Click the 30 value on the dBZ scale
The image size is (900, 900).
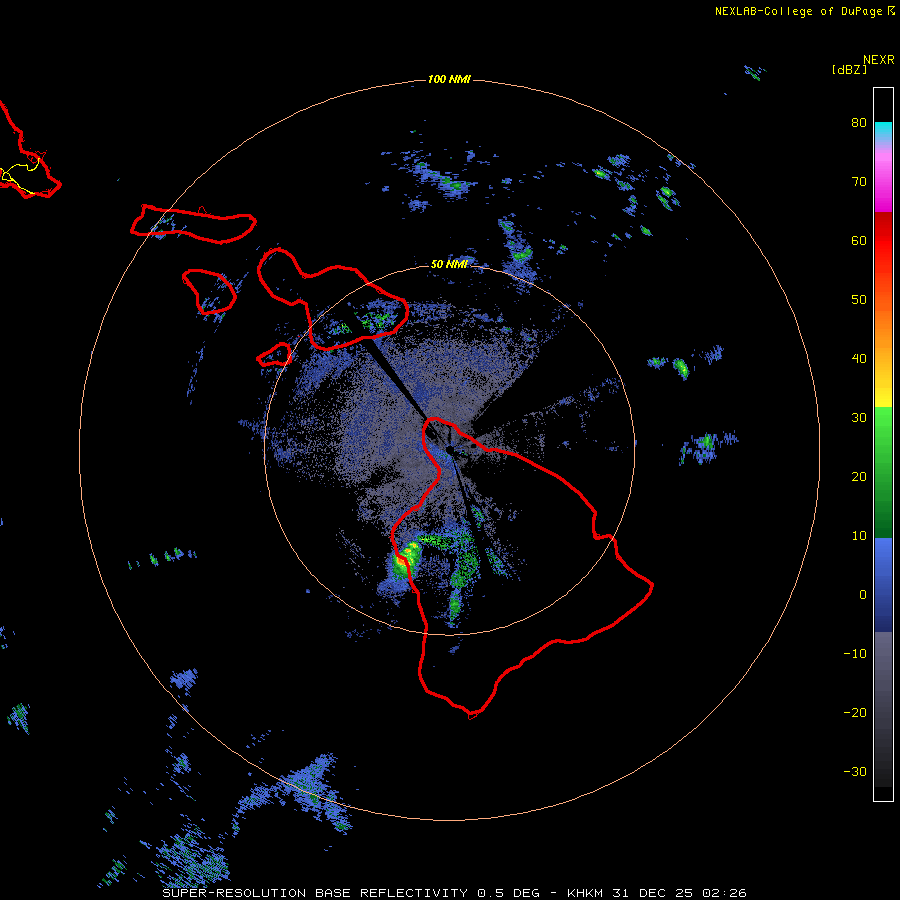pyautogui.click(x=859, y=417)
